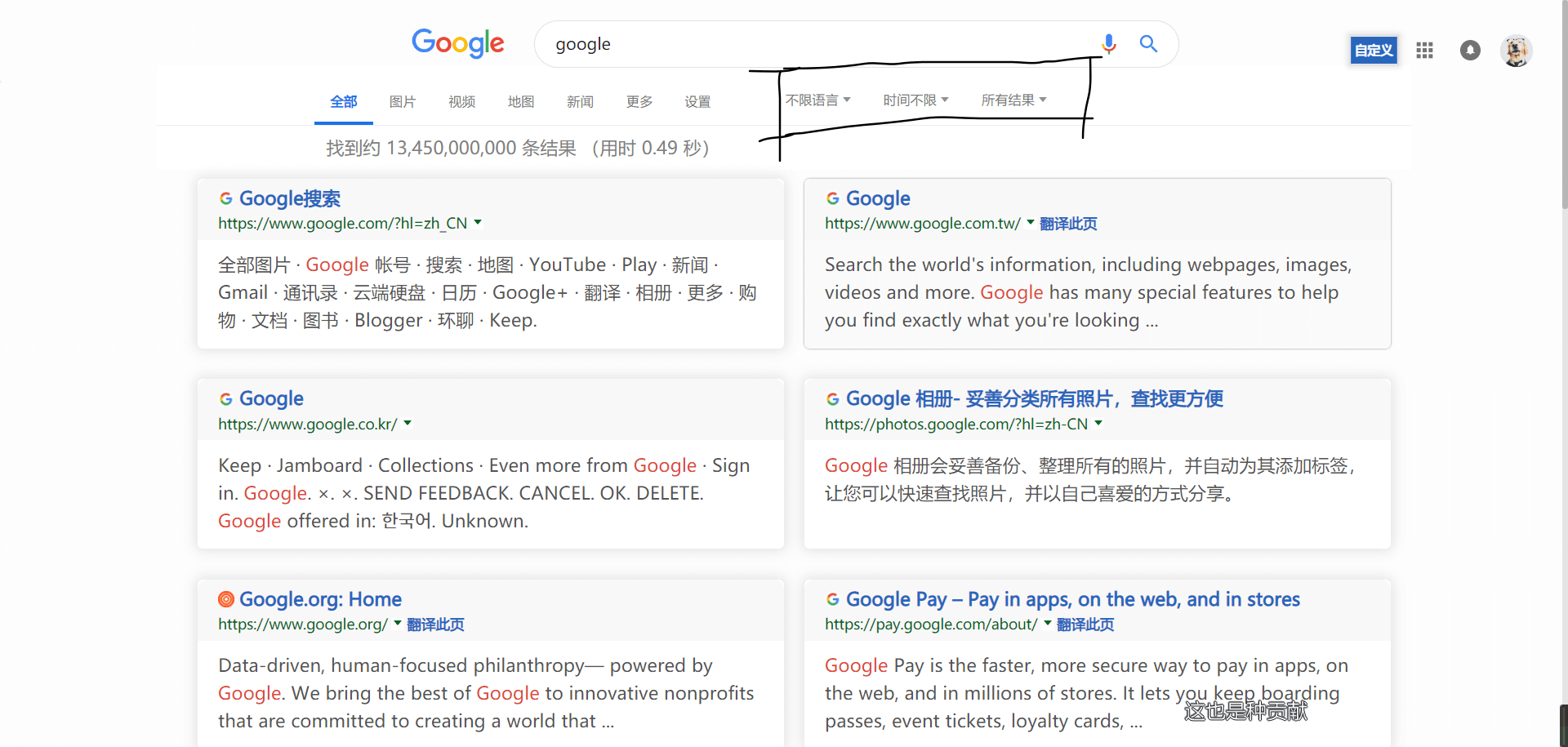This screenshot has width=1568, height=747.
Task: Expand arrow beside google.co.kr URL
Action: pyautogui.click(x=408, y=423)
